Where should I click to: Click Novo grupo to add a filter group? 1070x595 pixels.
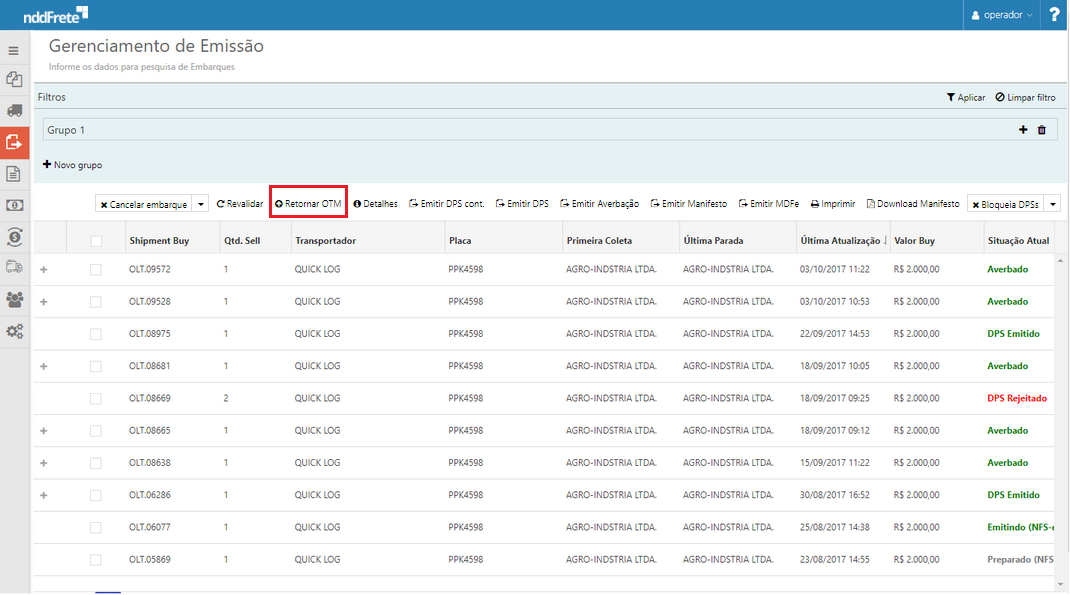click(x=72, y=165)
